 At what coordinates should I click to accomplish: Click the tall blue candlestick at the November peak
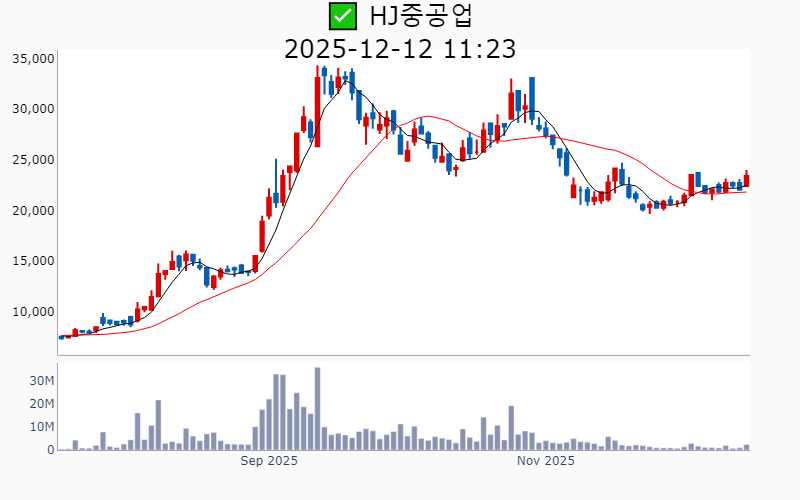[x=532, y=99]
